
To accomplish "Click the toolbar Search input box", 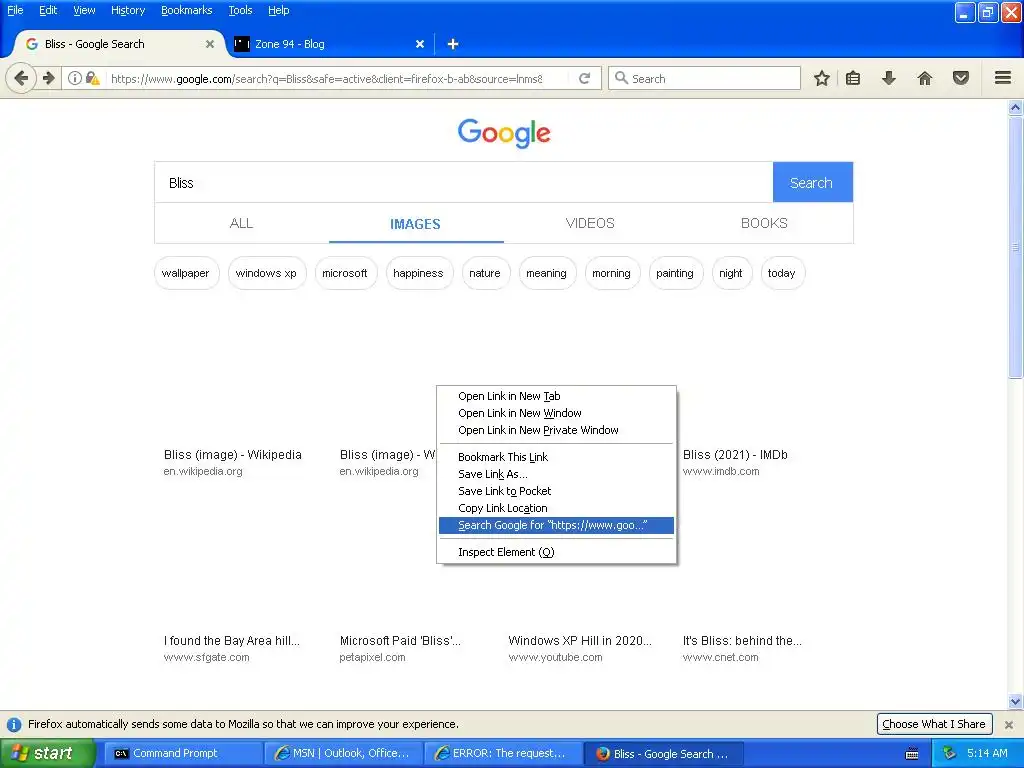I will tap(704, 78).
